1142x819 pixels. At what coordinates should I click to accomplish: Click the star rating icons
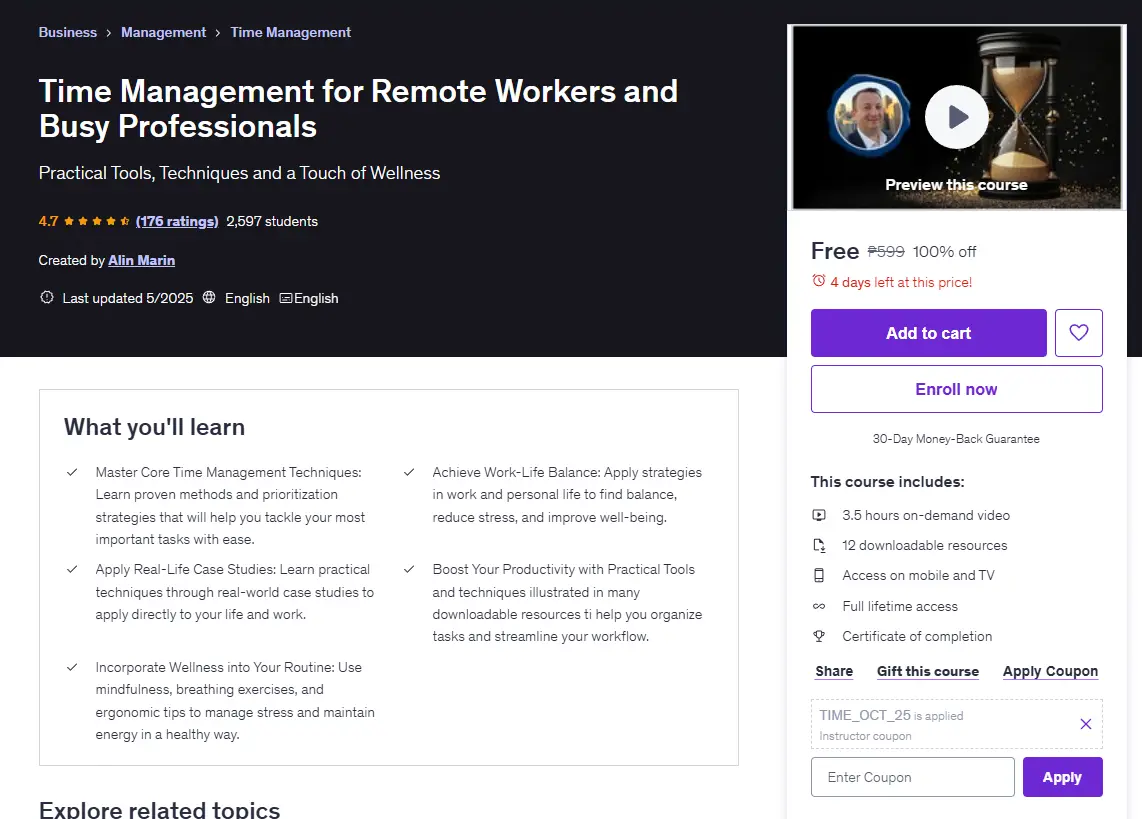(x=96, y=221)
